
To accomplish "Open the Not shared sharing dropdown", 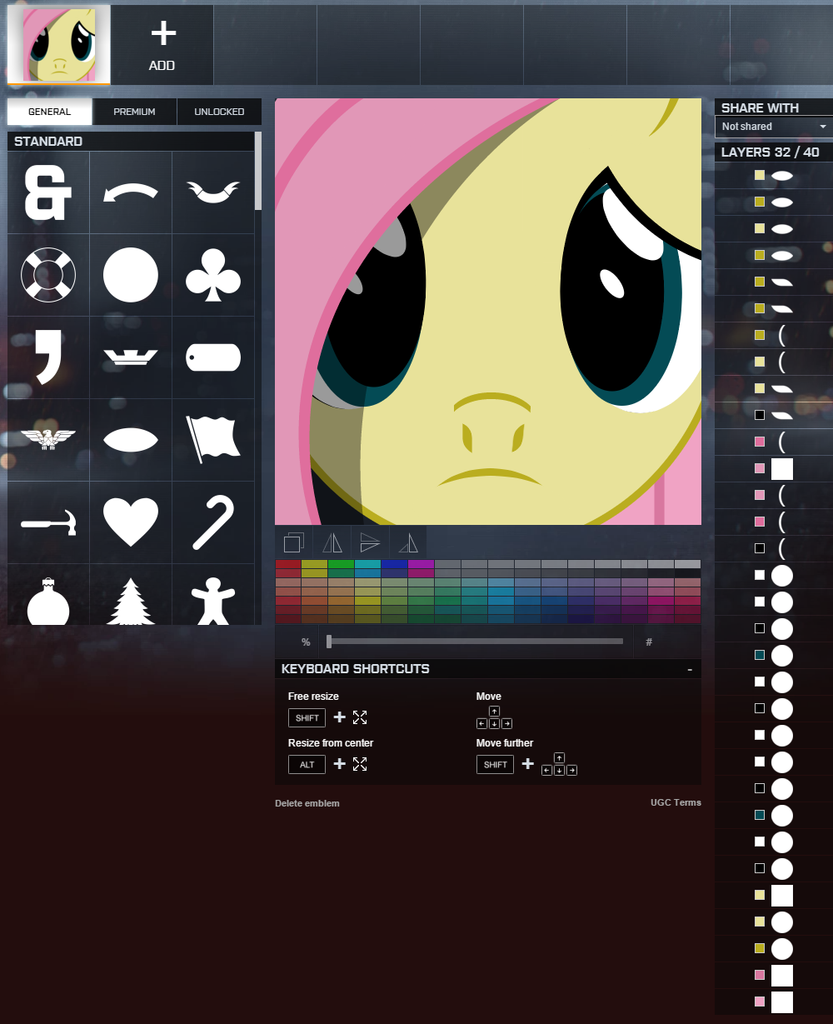I will pos(772,126).
